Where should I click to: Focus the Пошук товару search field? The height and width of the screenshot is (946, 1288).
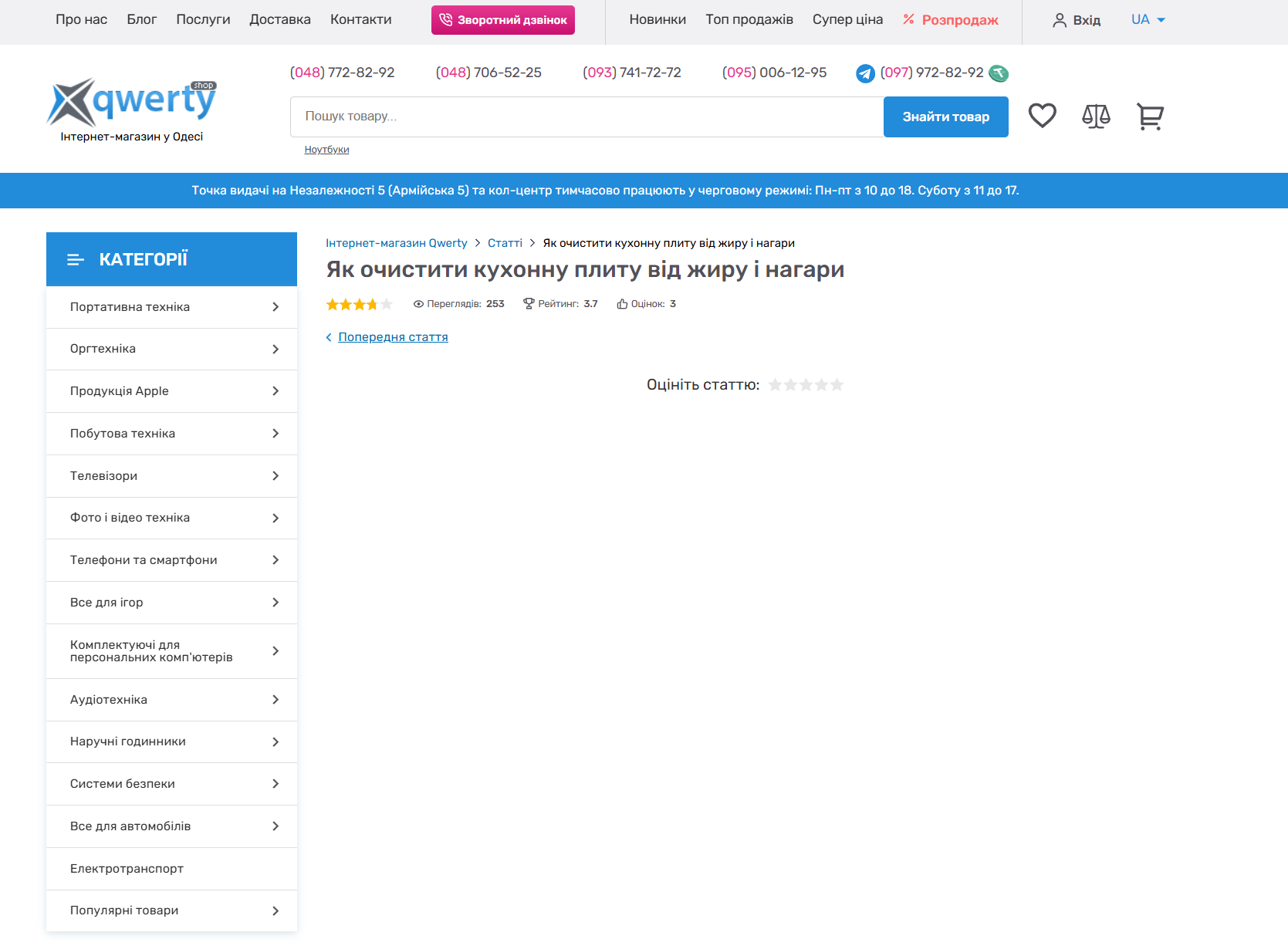point(587,117)
